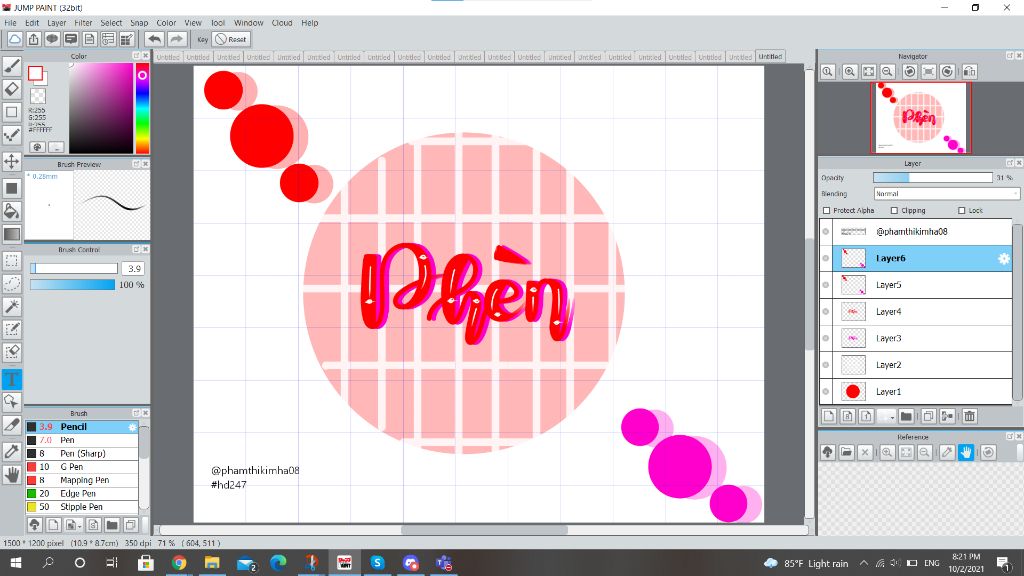Click the hue strip in Color panel
The image size is (1024, 576).
pyautogui.click(x=142, y=108)
